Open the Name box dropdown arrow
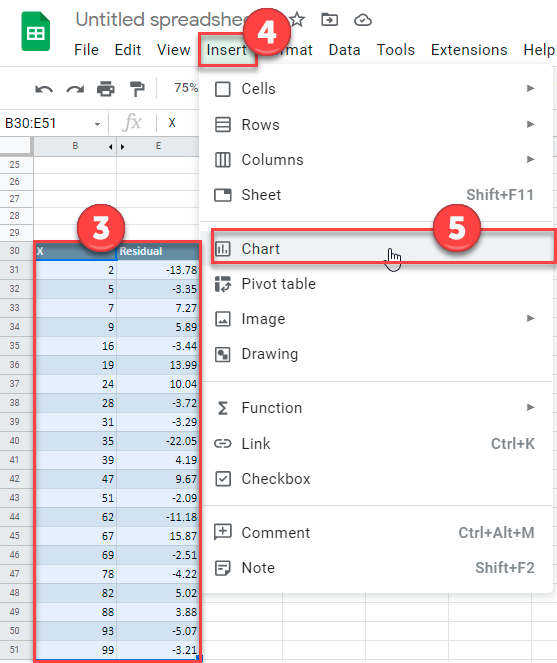This screenshot has width=557, height=663. click(97, 124)
